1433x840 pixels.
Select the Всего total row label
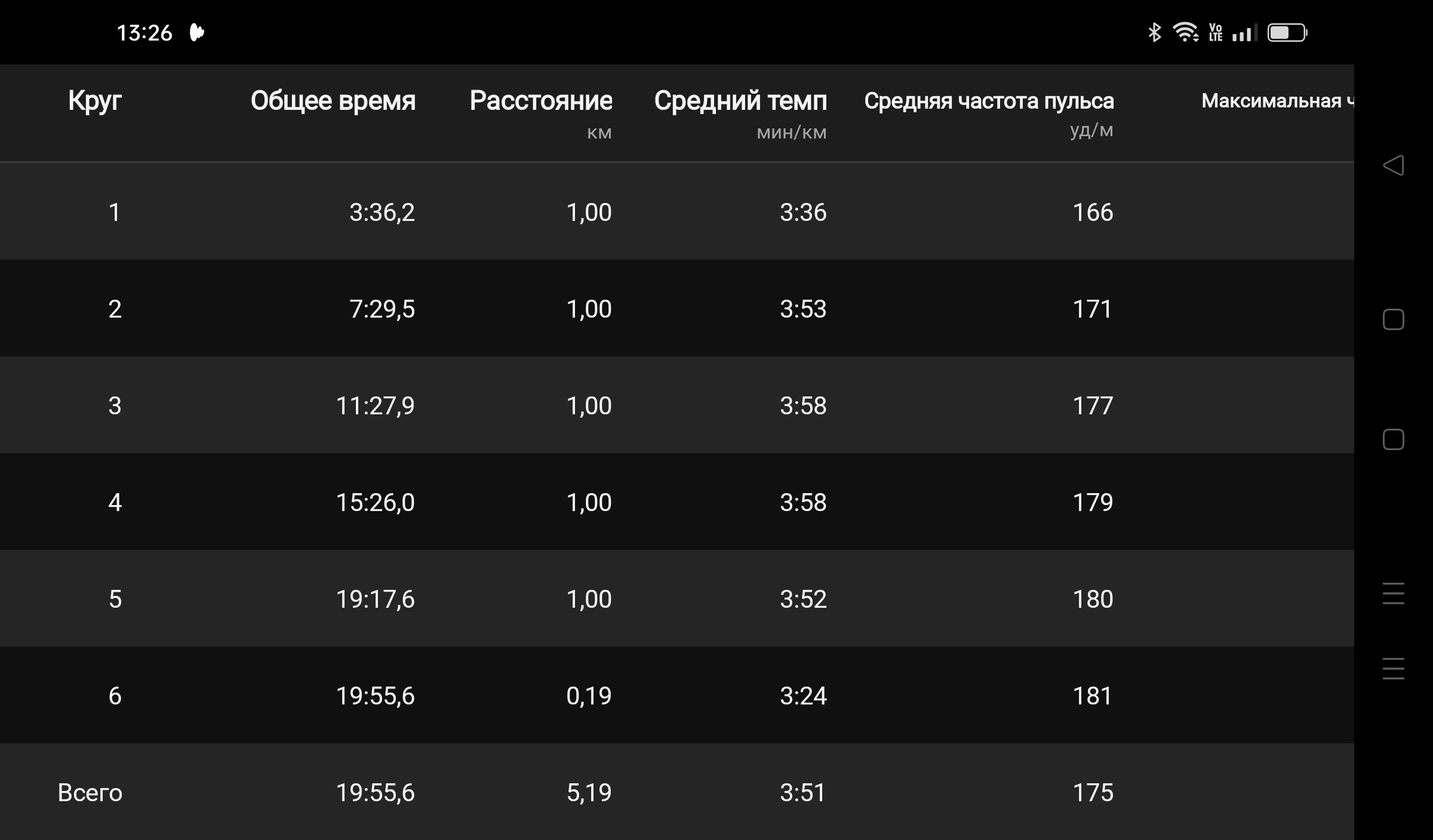90,793
